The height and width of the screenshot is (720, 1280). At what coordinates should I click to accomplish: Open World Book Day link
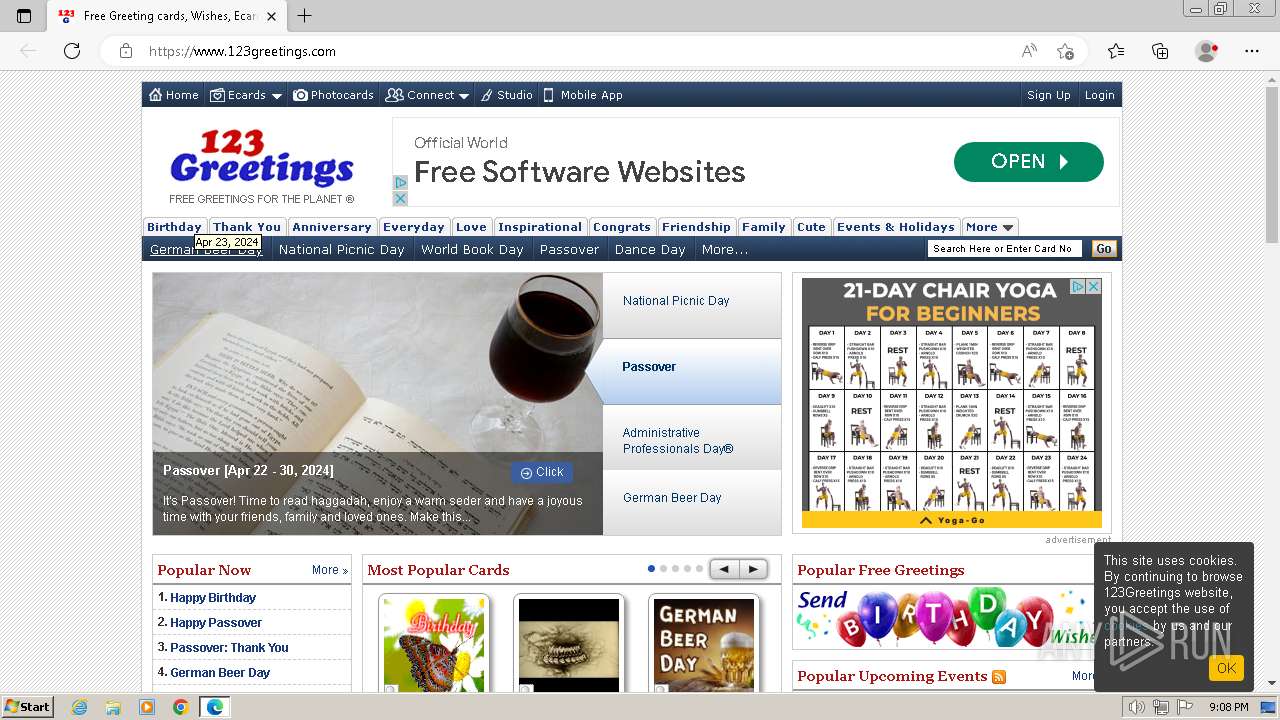(472, 250)
